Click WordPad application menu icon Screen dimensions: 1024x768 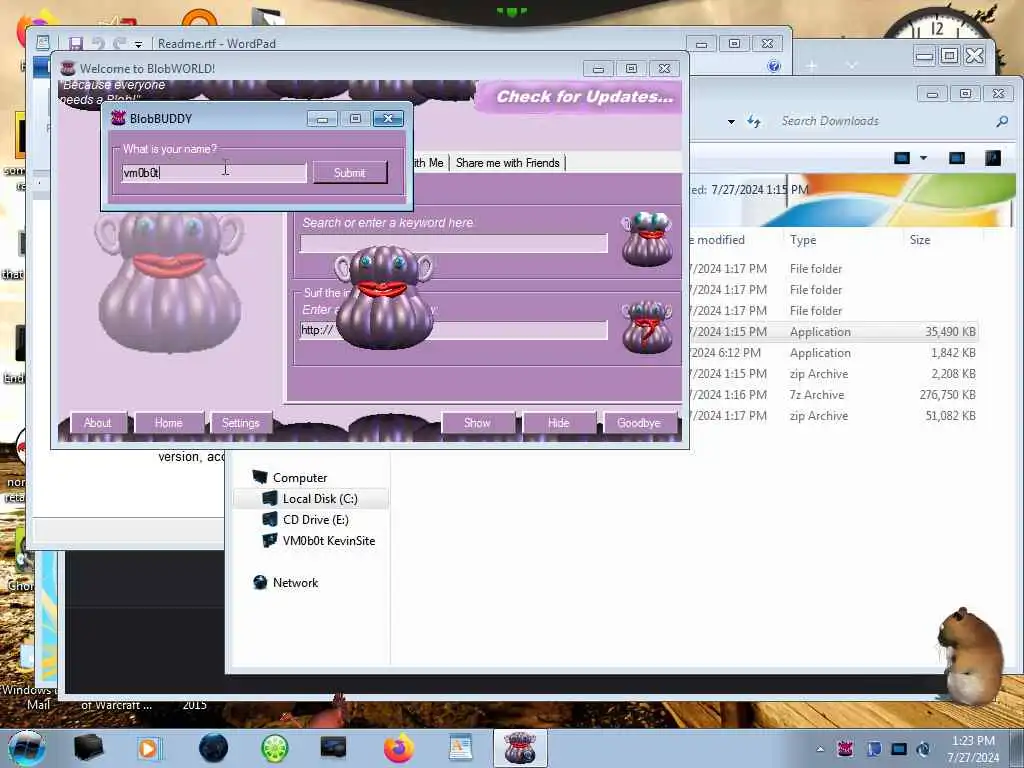click(43, 43)
